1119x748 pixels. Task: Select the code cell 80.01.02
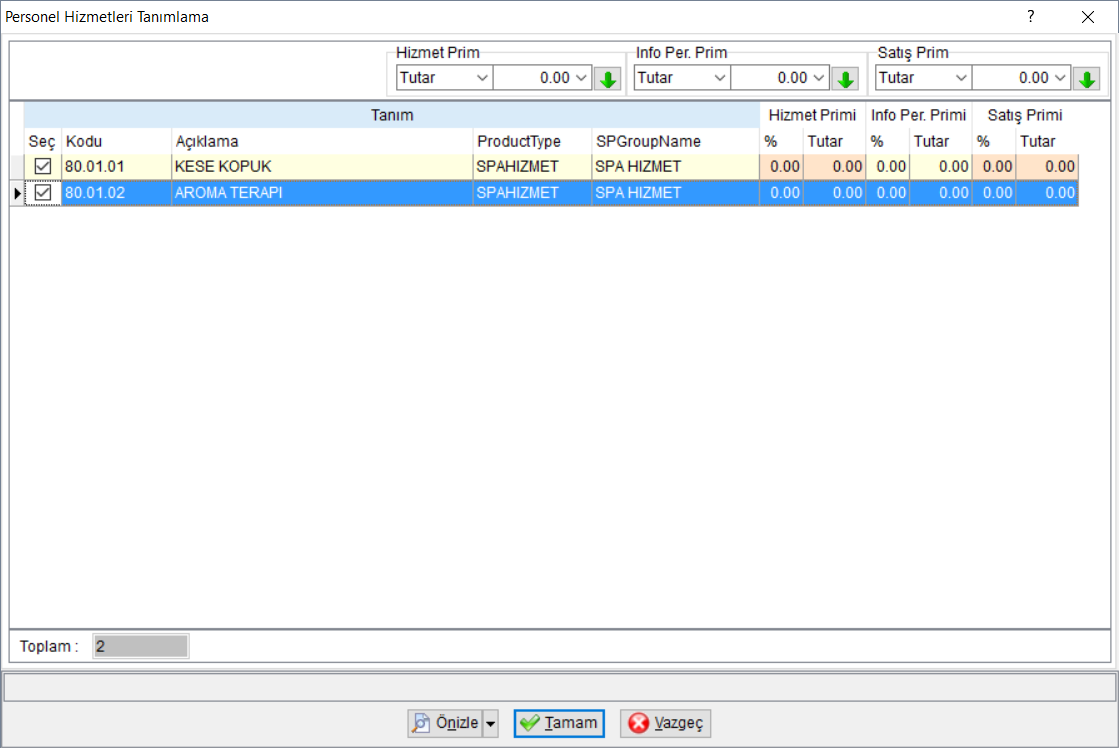point(116,193)
